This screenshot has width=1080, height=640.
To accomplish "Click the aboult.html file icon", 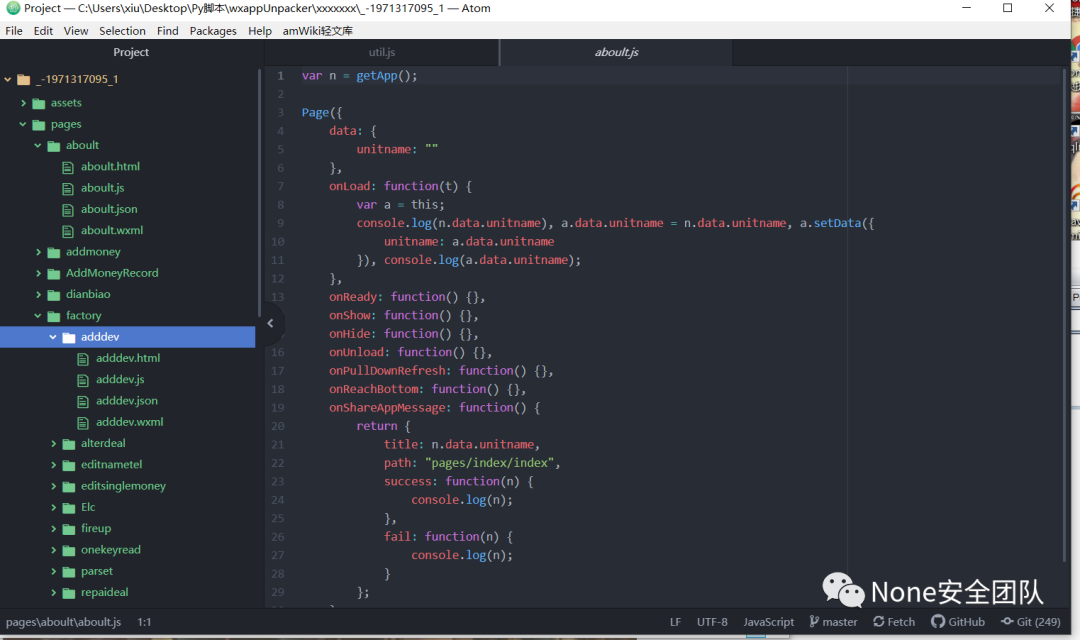I will click(x=68, y=167).
